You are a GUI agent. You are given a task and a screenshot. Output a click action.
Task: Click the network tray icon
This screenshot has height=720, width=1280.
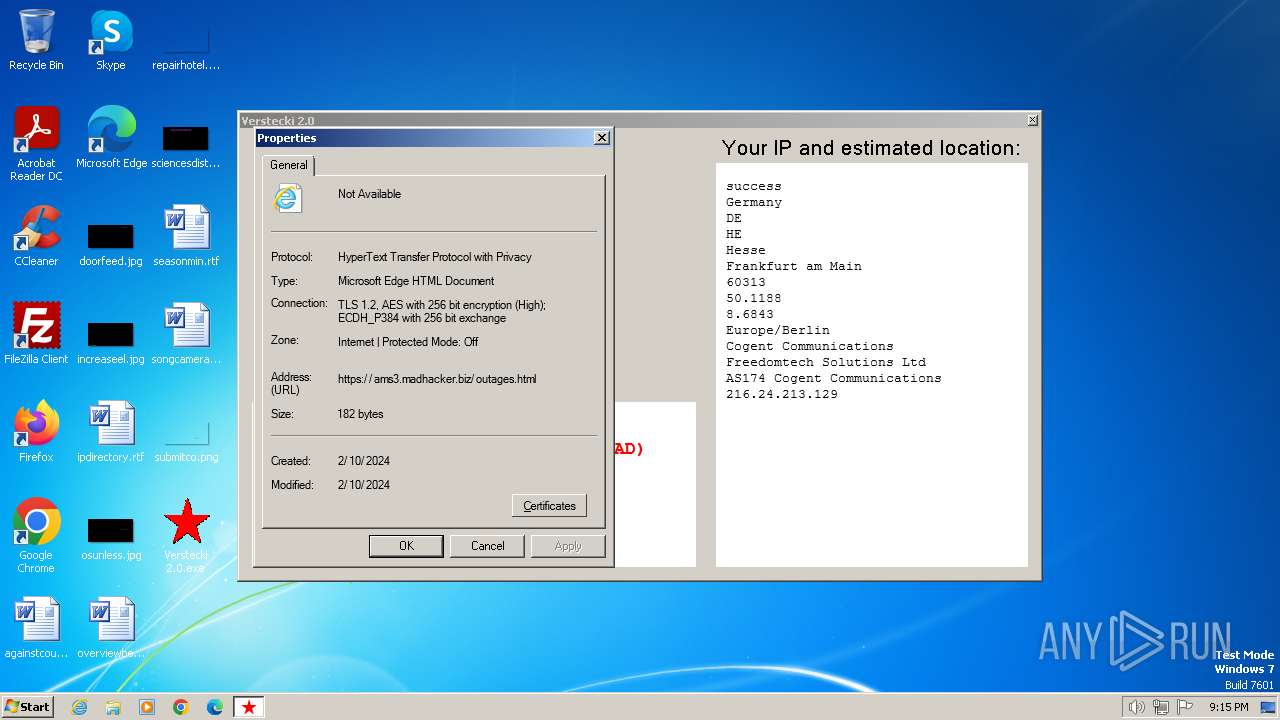[1161, 707]
